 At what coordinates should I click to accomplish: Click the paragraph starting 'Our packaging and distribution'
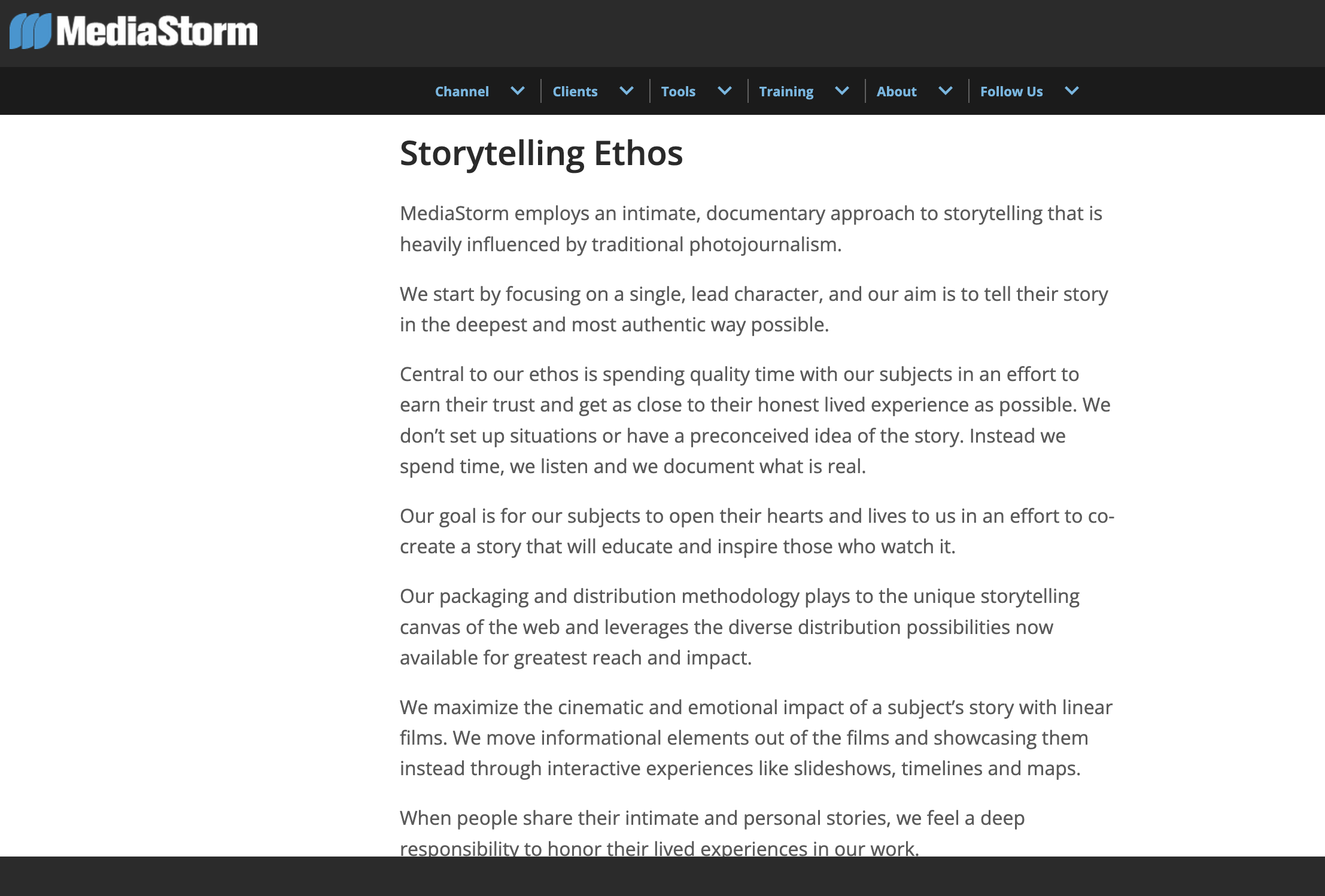739,627
